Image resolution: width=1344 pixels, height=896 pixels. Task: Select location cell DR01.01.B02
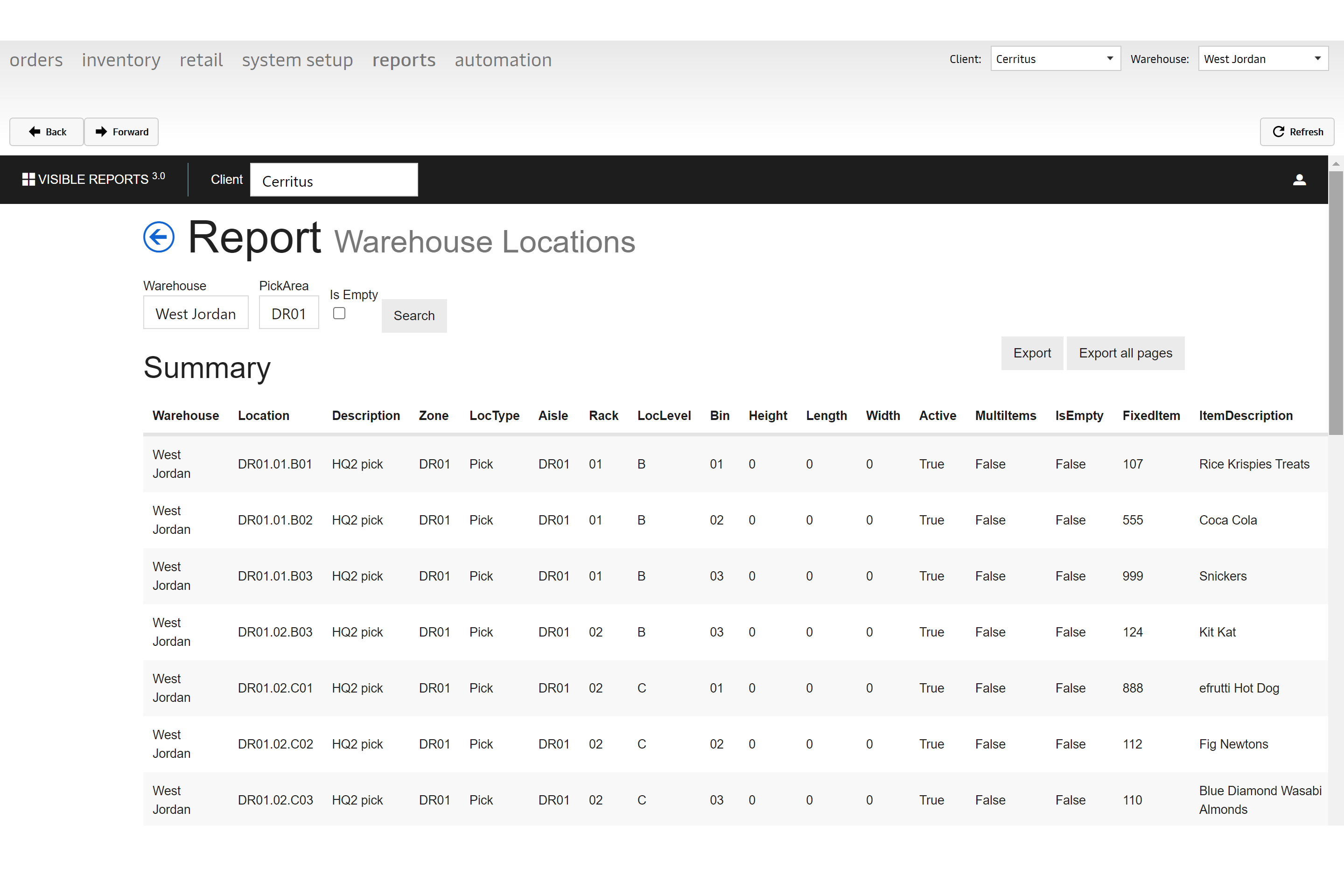click(x=275, y=520)
